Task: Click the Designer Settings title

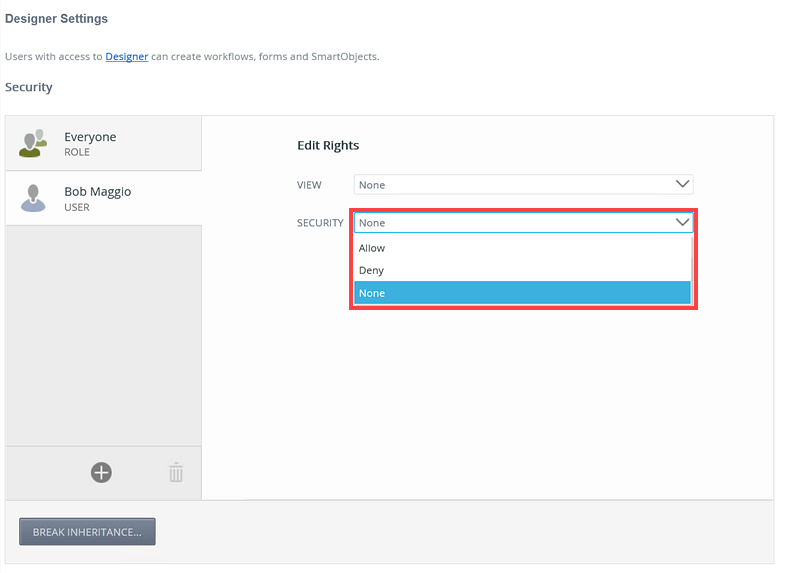Action: (56, 19)
